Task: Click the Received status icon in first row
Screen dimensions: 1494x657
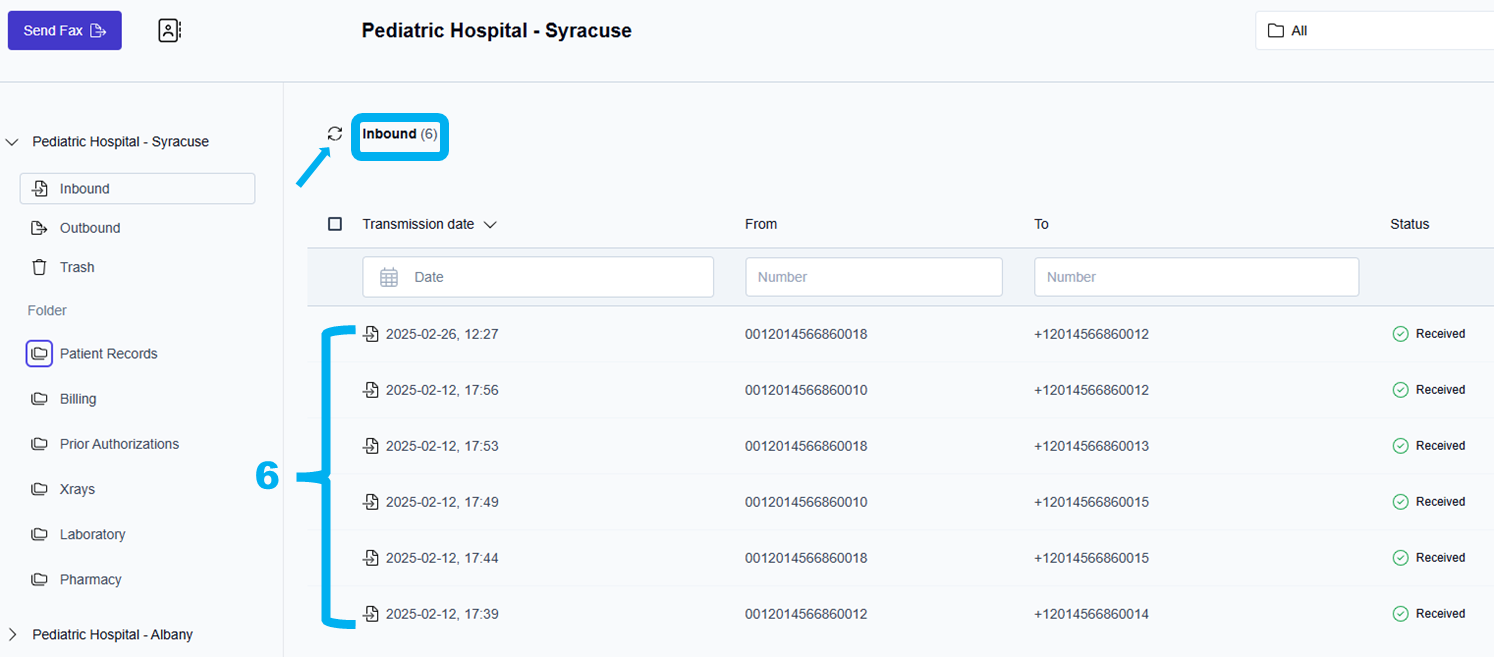Action: (1400, 334)
